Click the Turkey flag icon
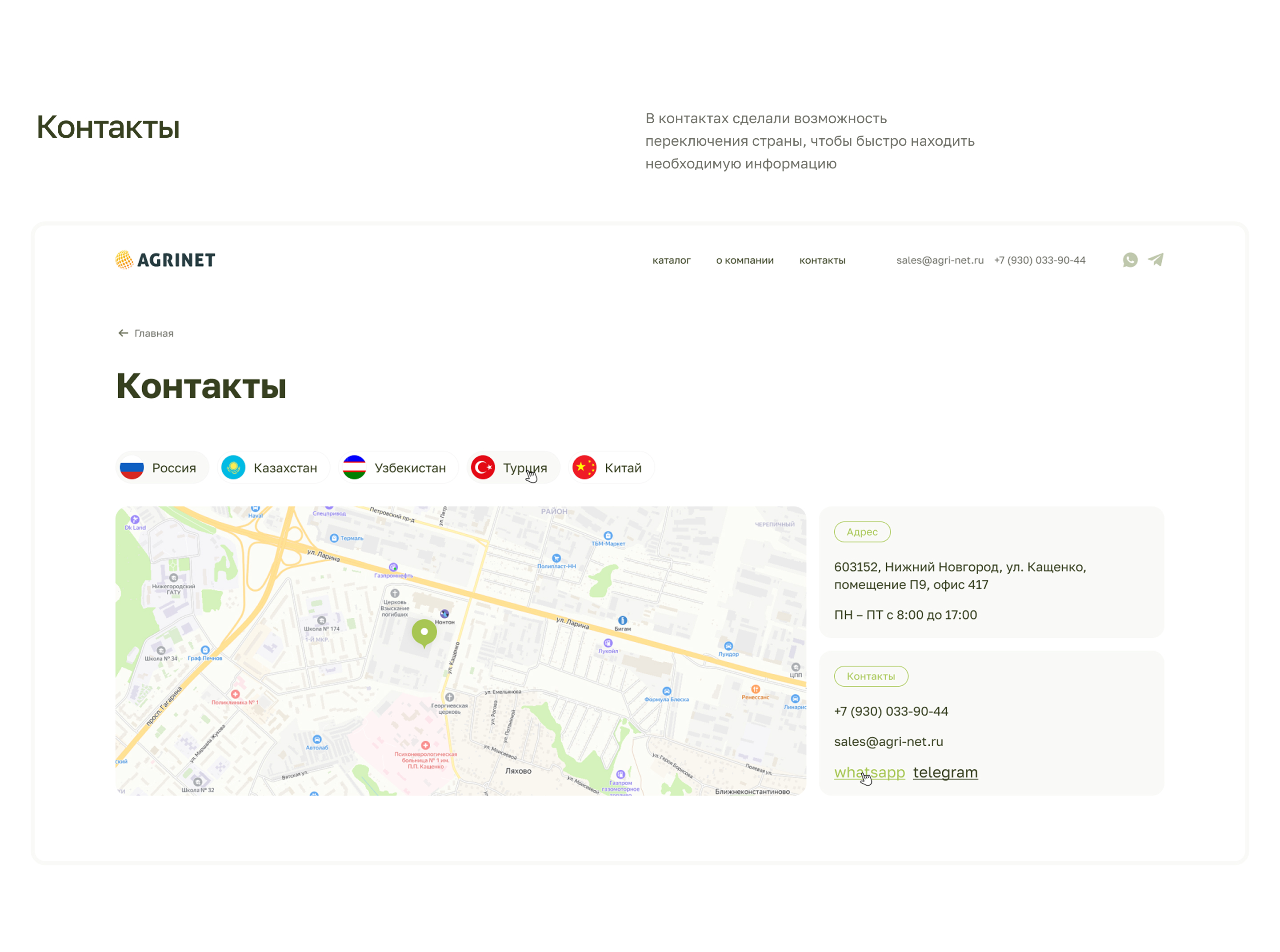 (482, 468)
